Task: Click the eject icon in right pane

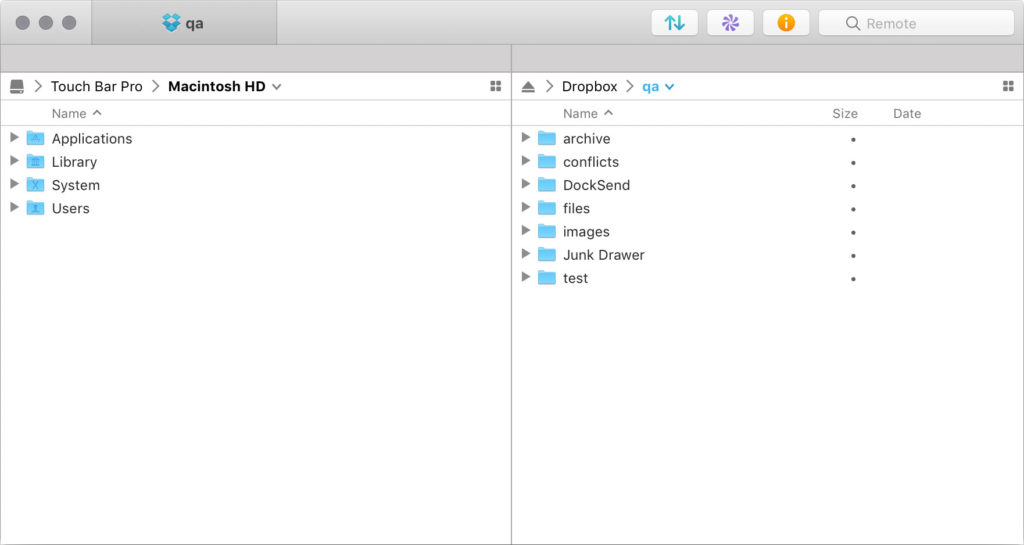Action: (528, 87)
